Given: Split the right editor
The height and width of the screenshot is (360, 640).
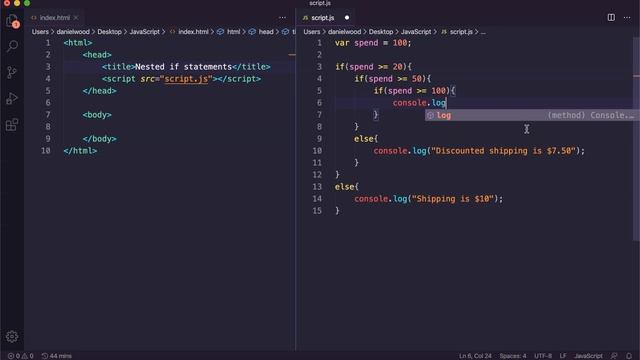Looking at the screenshot, I should 611,18.
